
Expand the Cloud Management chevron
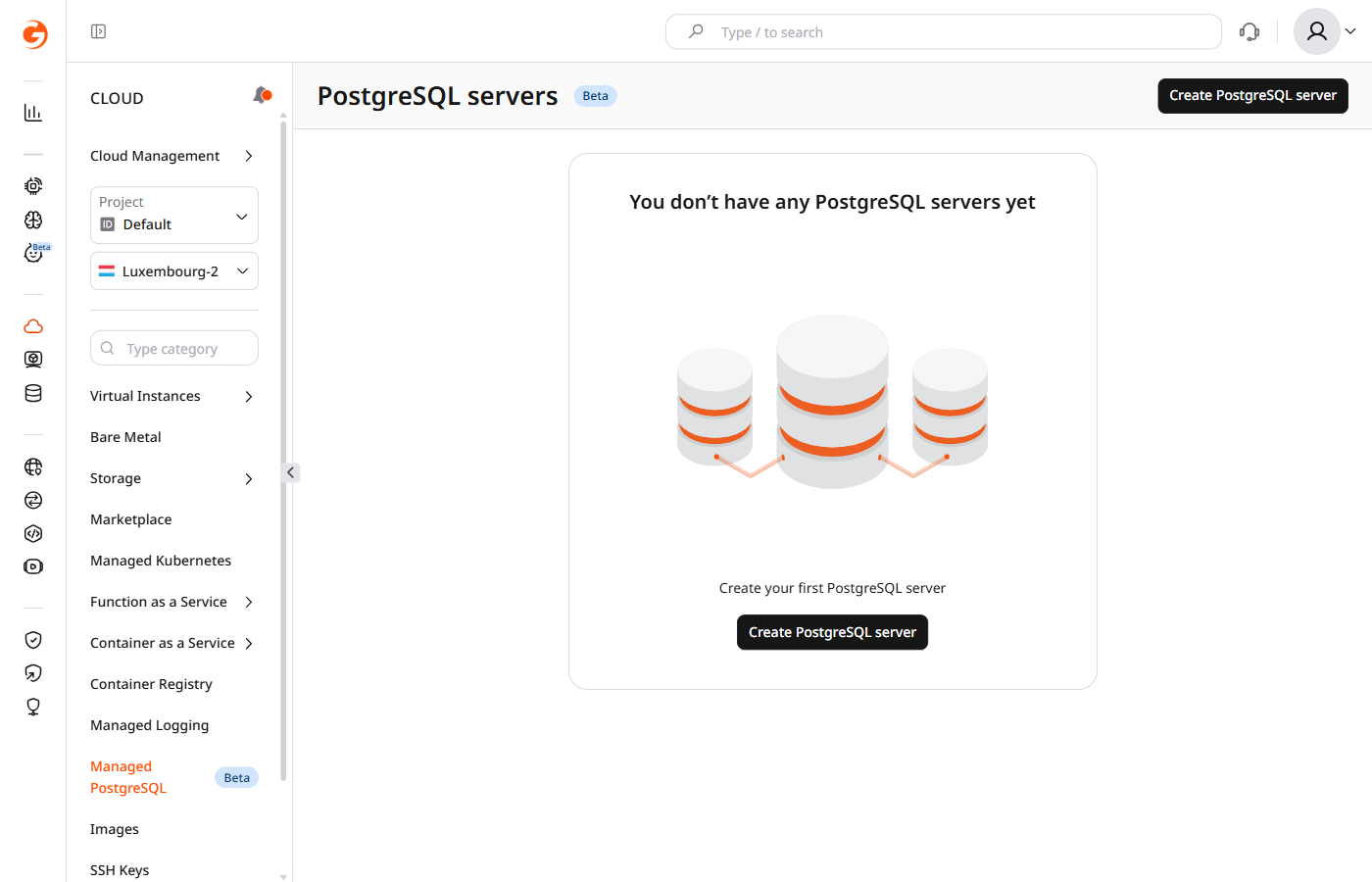pyautogui.click(x=249, y=156)
